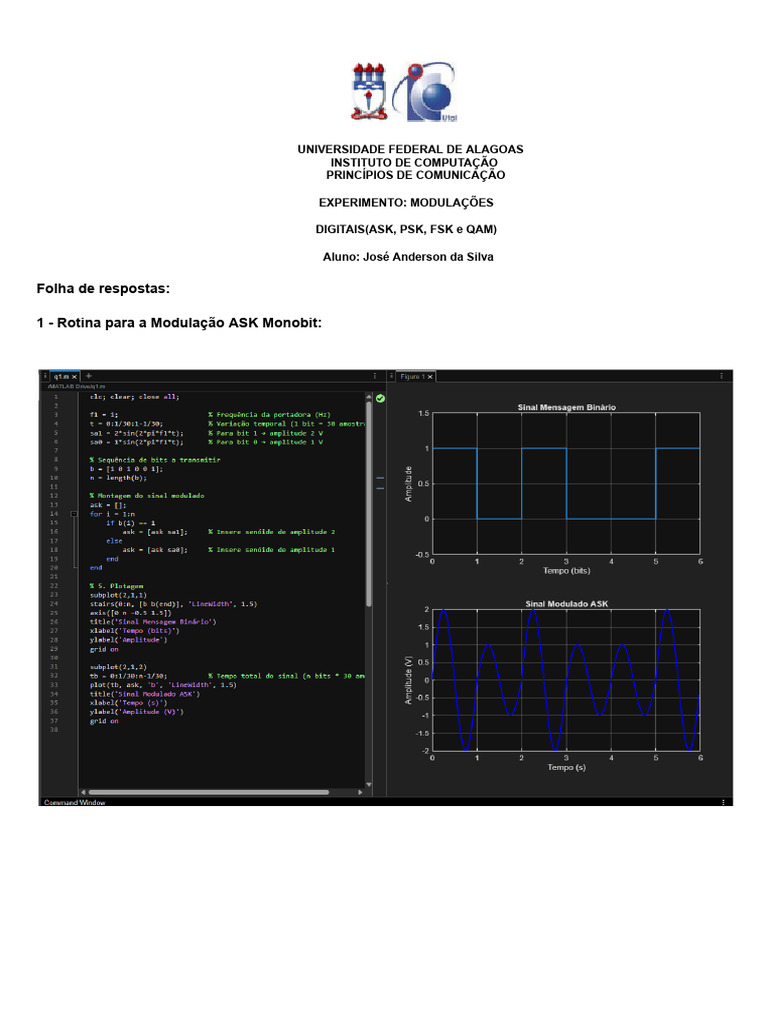Image resolution: width=768 pixels, height=1024 pixels.
Task: Open the Command Window panel bar
Action: coord(385,802)
